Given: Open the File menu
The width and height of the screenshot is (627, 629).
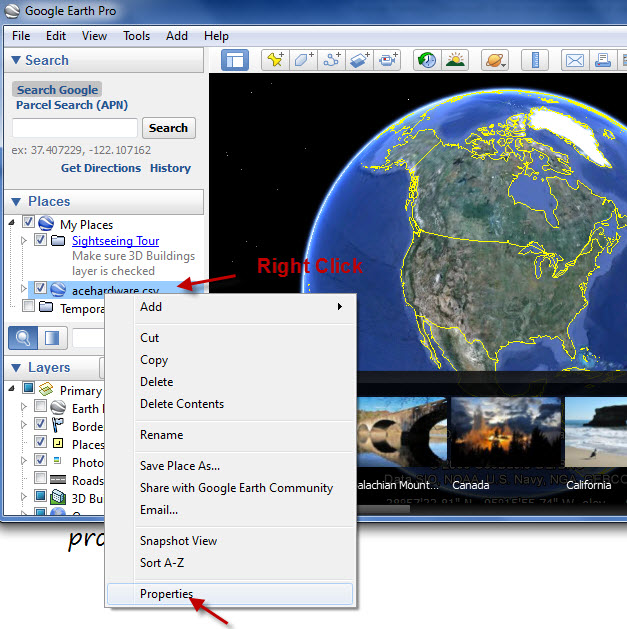Looking at the screenshot, I should [21, 36].
